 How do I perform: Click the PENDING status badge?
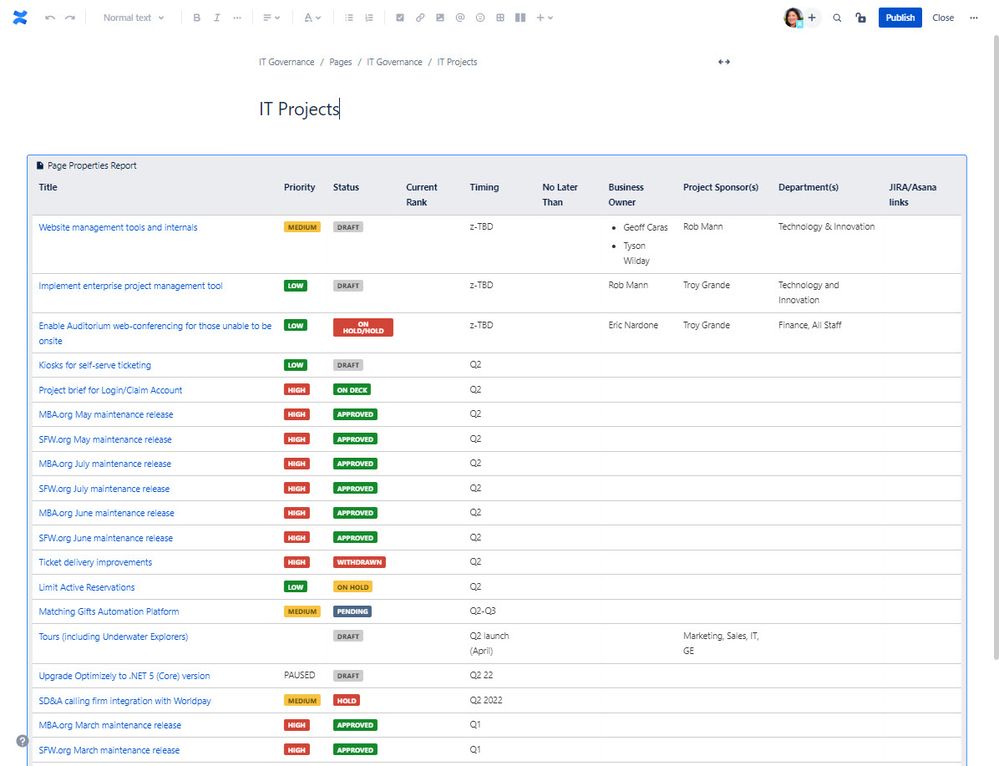point(352,611)
